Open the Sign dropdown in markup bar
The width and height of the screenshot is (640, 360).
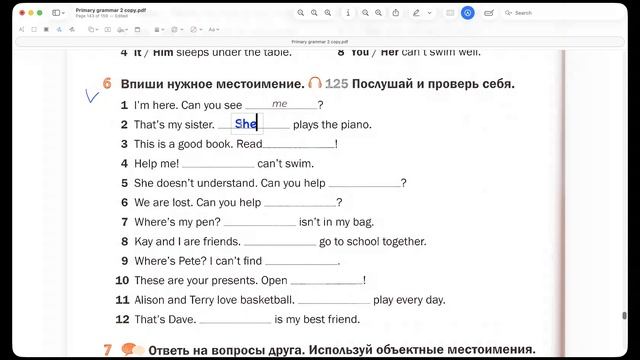click(x=122, y=29)
